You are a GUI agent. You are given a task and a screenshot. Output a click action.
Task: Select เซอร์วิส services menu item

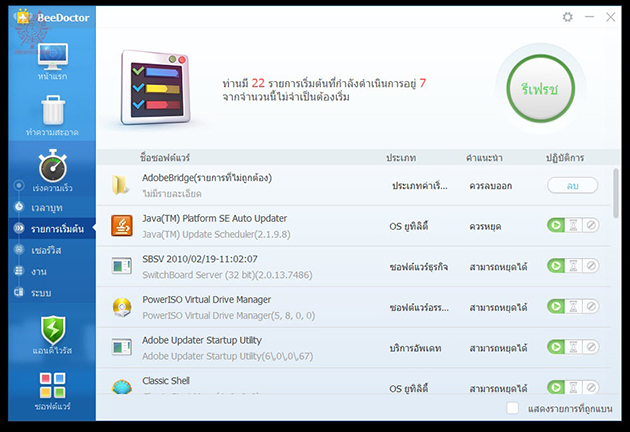(47, 250)
